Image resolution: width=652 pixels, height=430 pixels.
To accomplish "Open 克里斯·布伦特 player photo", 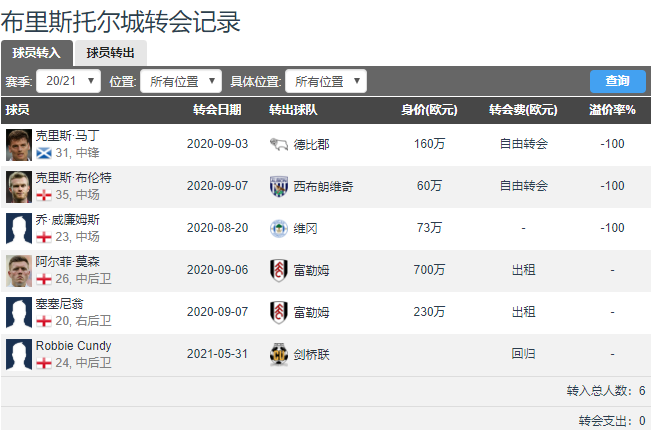I will pos(18,186).
